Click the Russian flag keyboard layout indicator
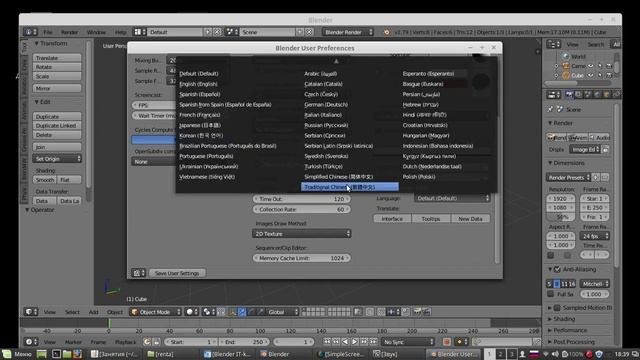This screenshot has height=360, width=640. click(534, 354)
